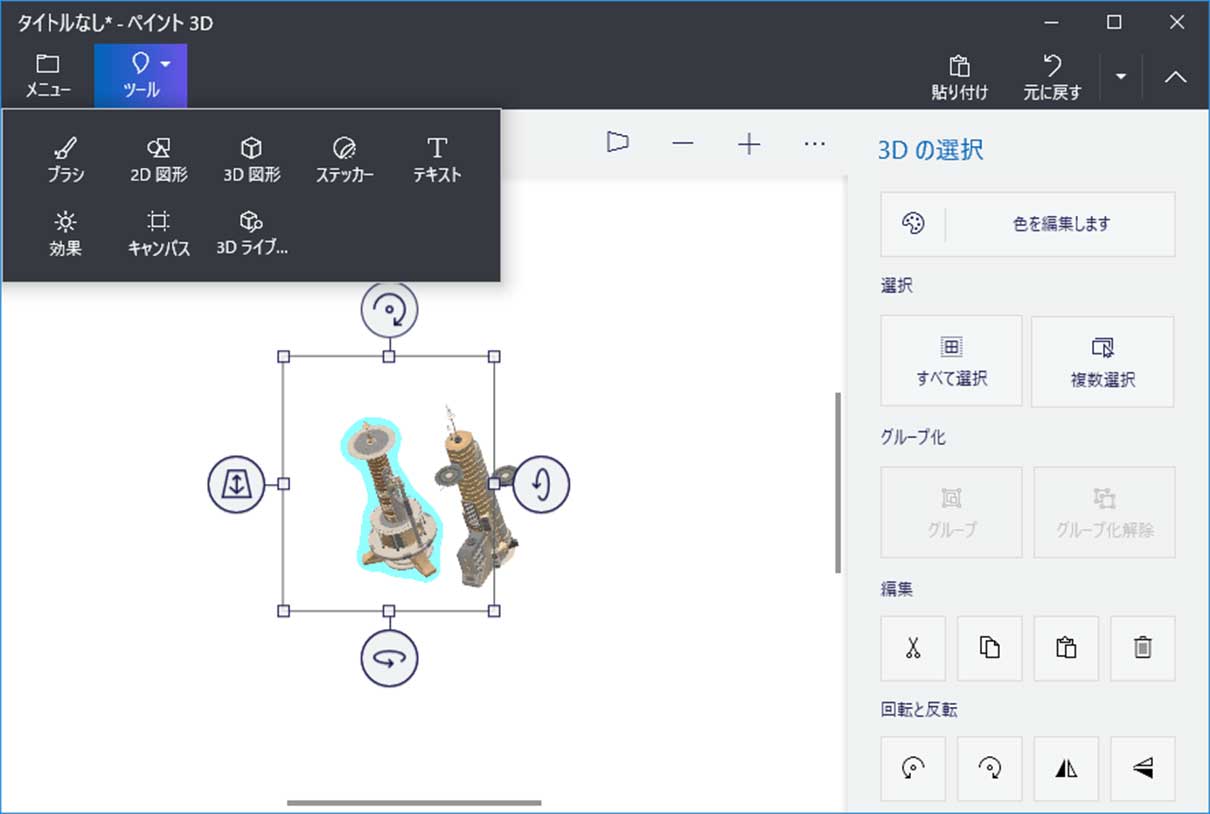Click 複数選択 button
This screenshot has width=1210, height=814.
click(x=1102, y=361)
